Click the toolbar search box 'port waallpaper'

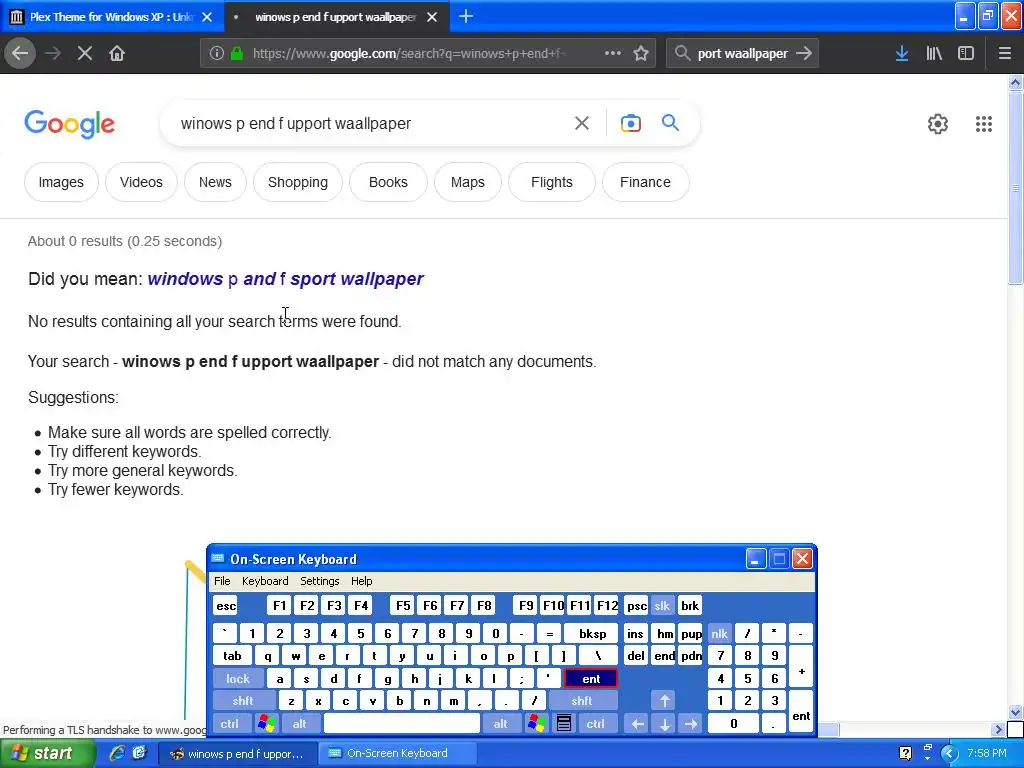point(743,54)
